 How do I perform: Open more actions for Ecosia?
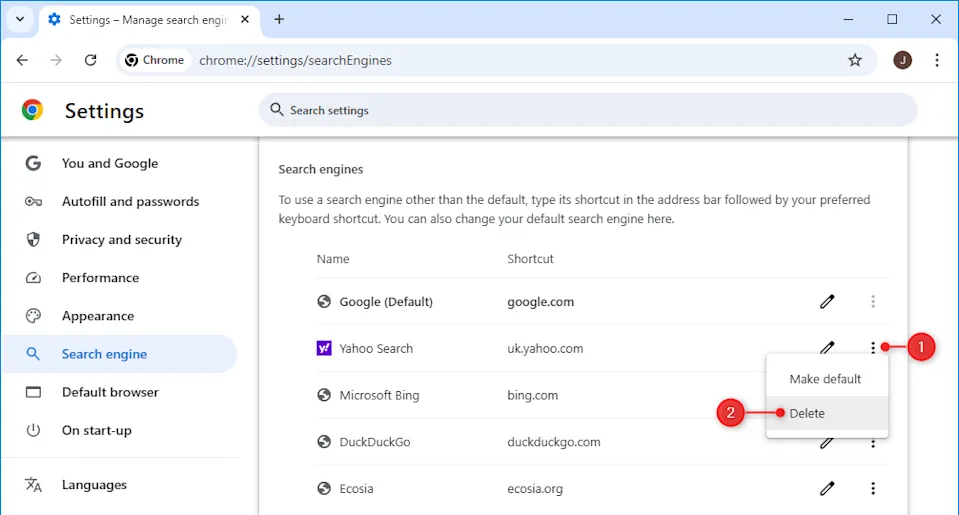pyautogui.click(x=873, y=488)
